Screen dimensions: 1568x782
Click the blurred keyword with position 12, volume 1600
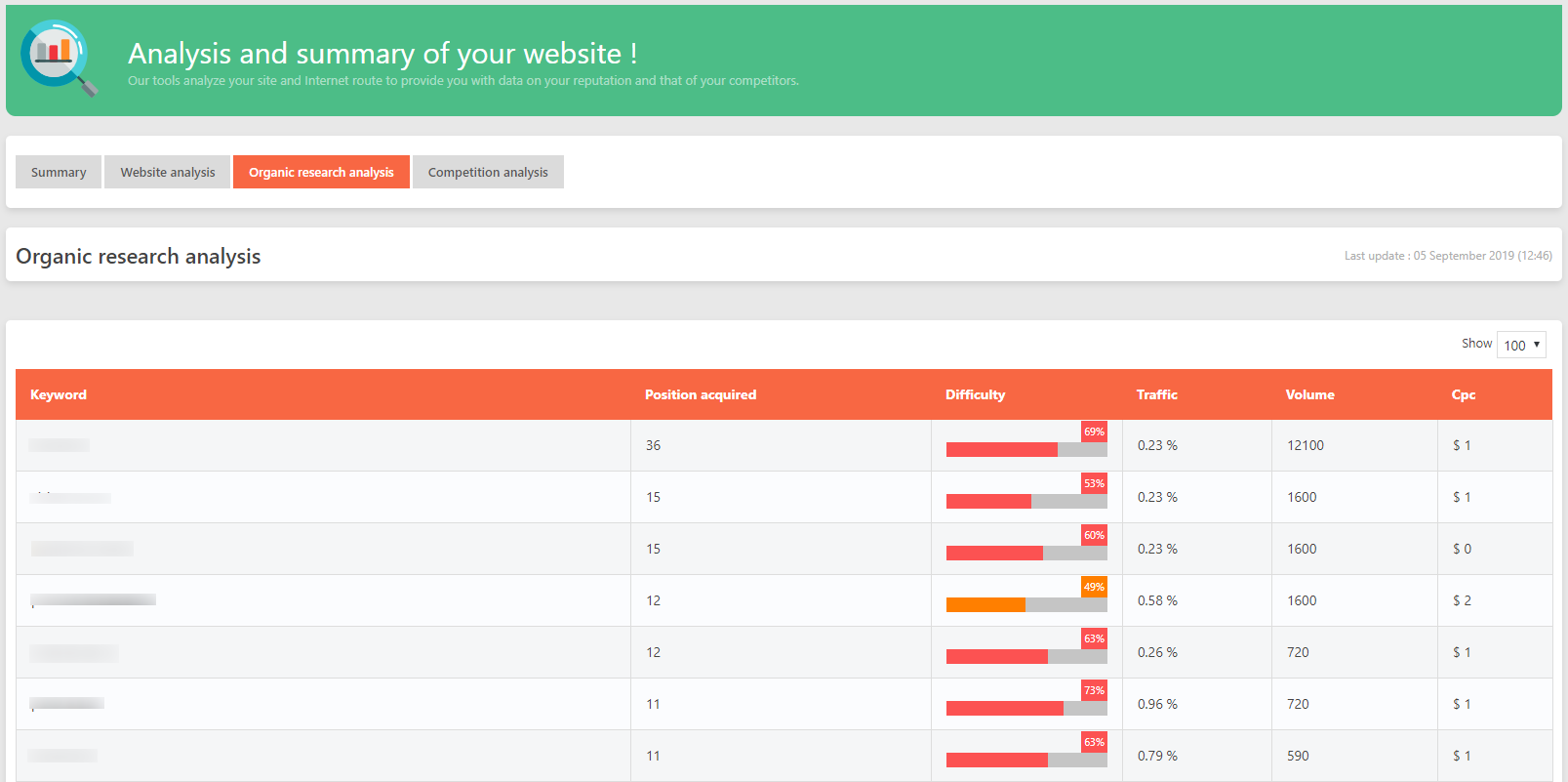click(x=93, y=599)
